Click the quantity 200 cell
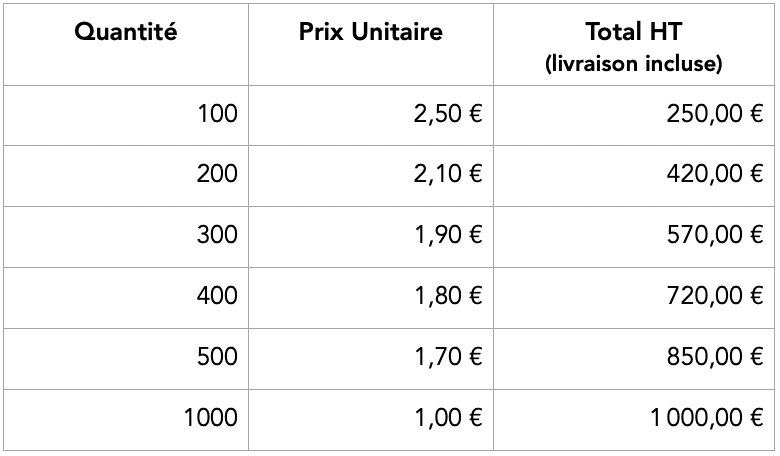780x456 pixels. (218, 174)
